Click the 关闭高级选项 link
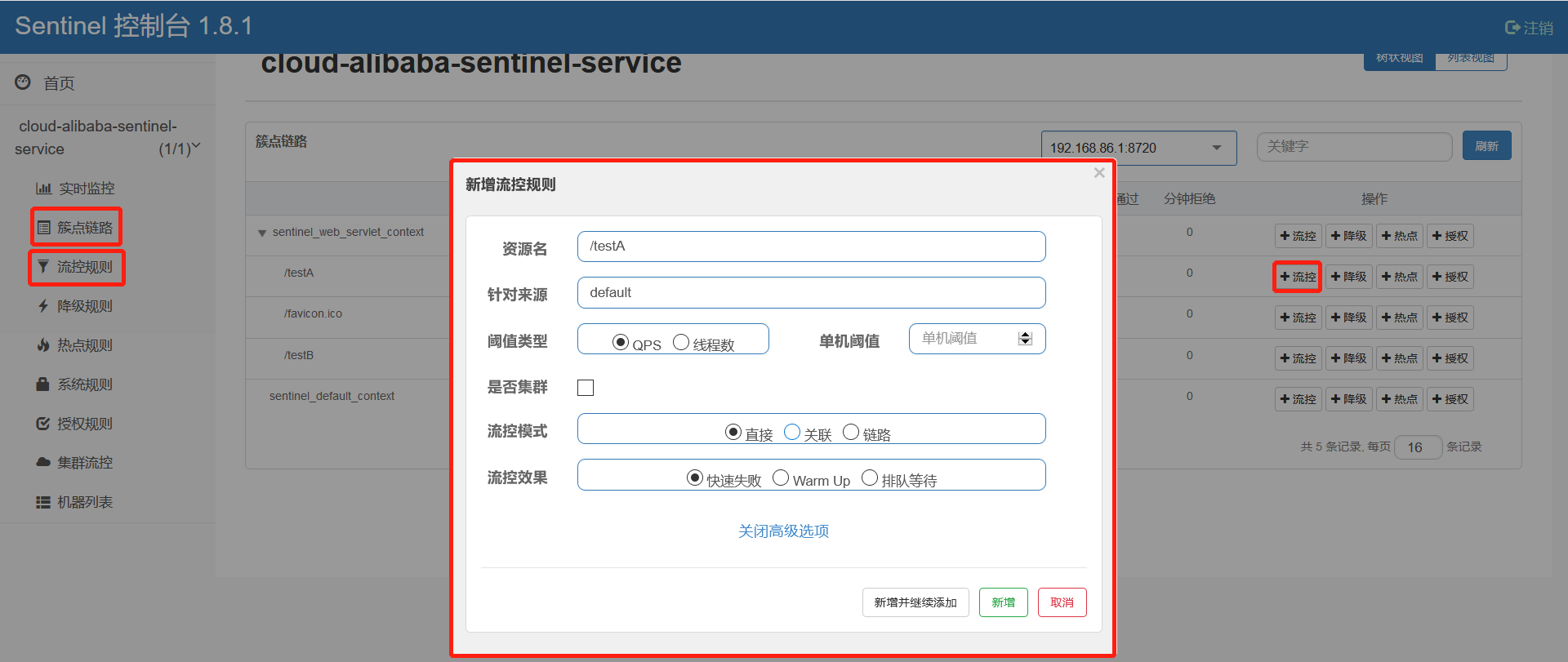 tap(784, 531)
